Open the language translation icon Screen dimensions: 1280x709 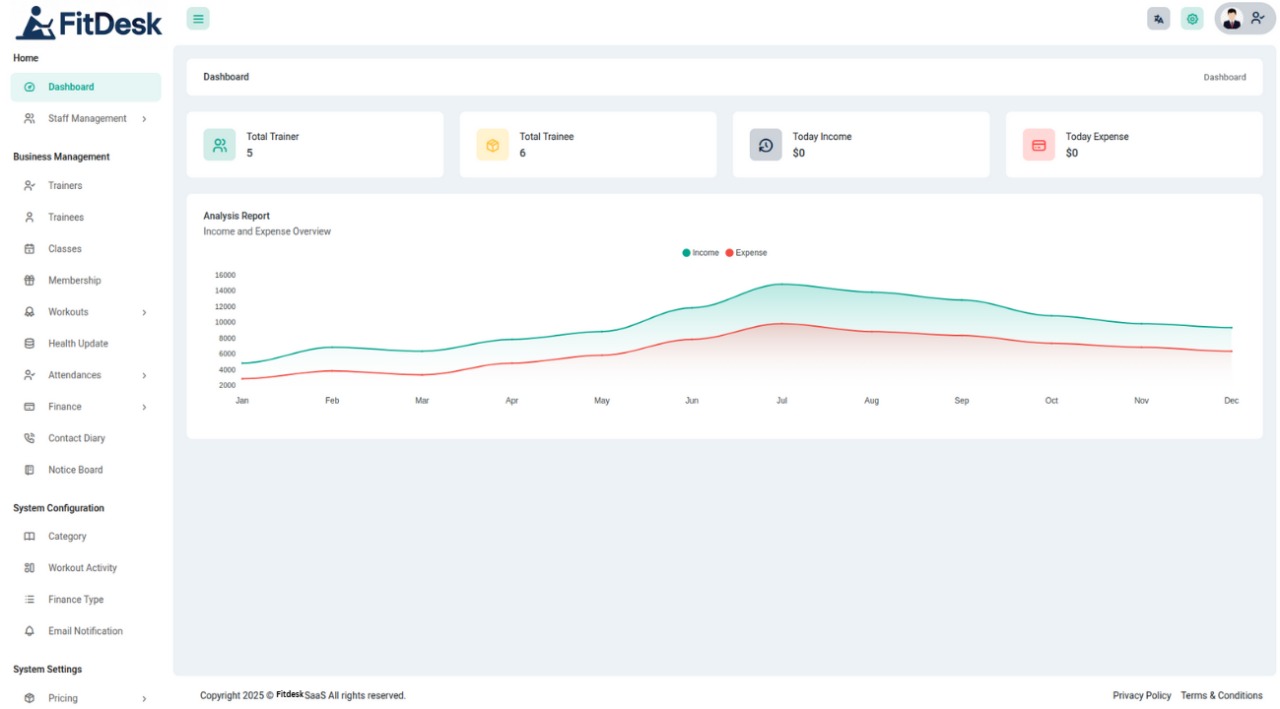coord(1158,19)
